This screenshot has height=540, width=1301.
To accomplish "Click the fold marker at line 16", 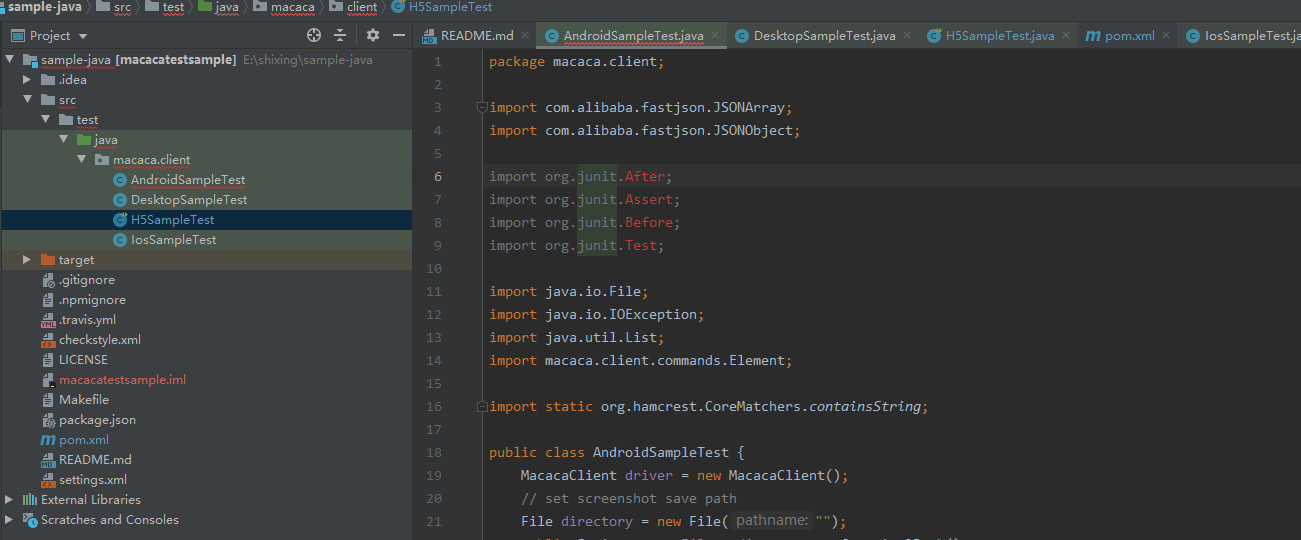I will click(481, 406).
